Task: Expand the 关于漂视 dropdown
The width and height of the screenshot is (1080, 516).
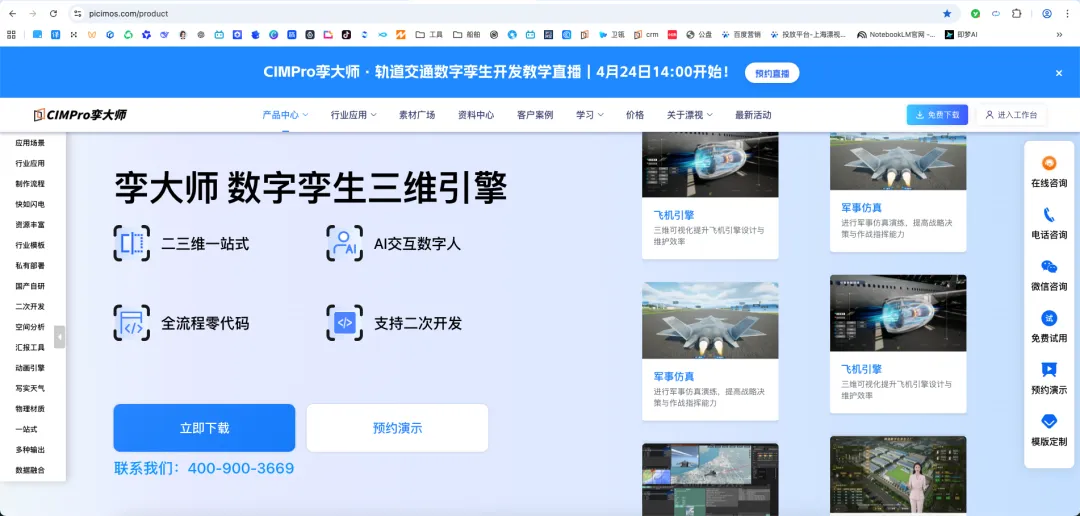Action: [689, 115]
